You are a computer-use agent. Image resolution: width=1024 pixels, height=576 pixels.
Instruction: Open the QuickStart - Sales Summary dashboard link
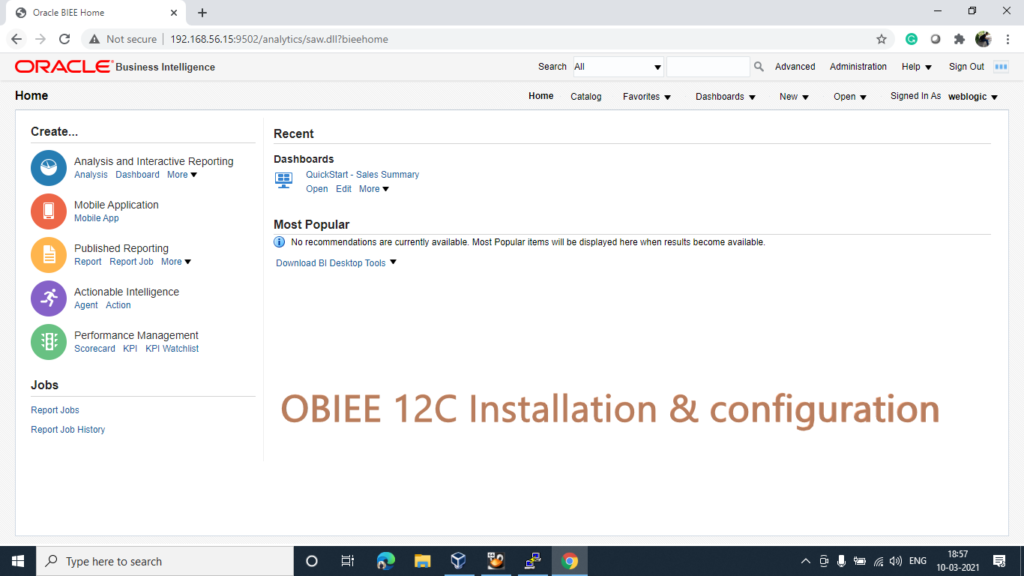point(362,174)
